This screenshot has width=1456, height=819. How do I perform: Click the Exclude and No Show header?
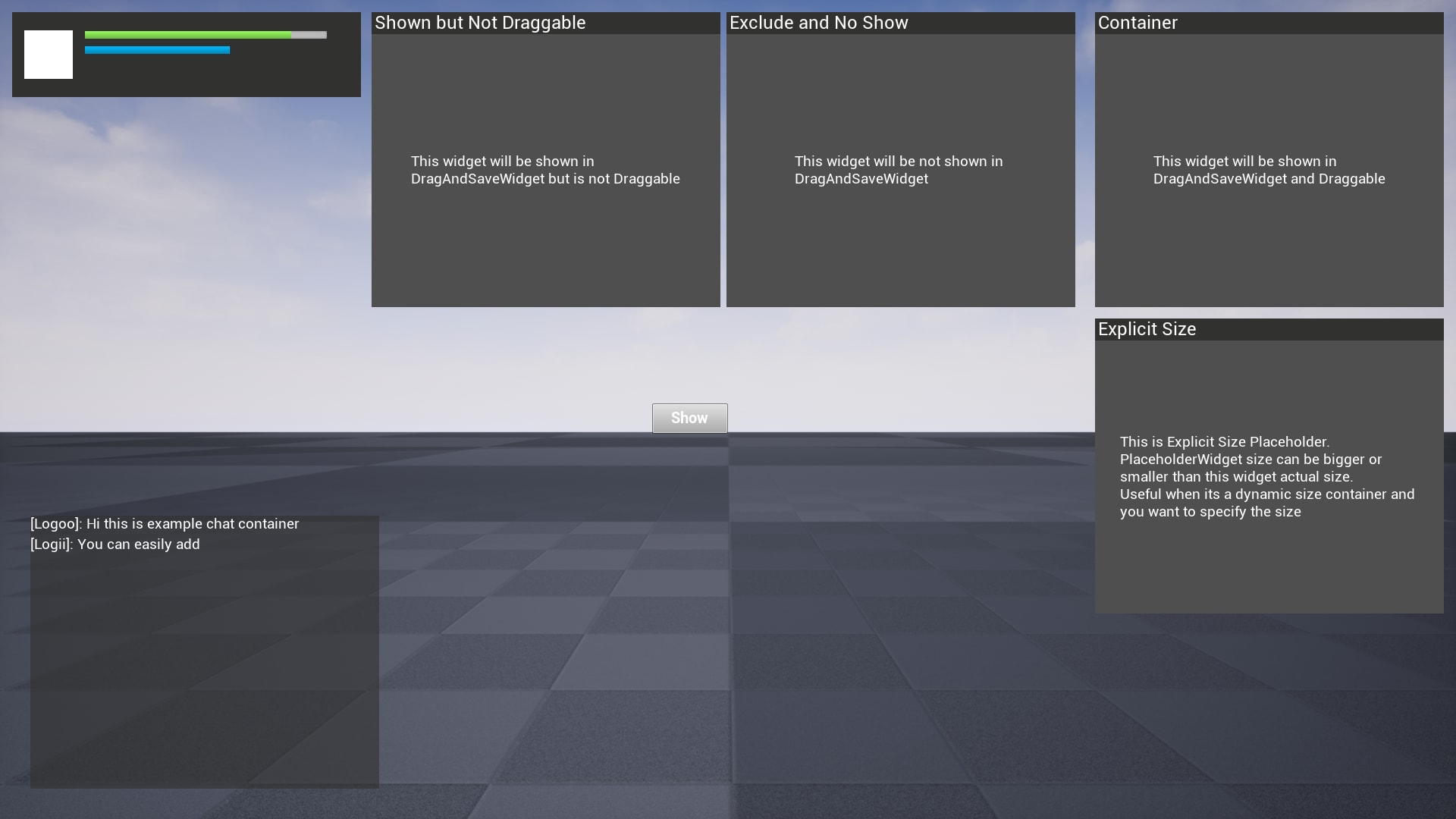(x=817, y=23)
